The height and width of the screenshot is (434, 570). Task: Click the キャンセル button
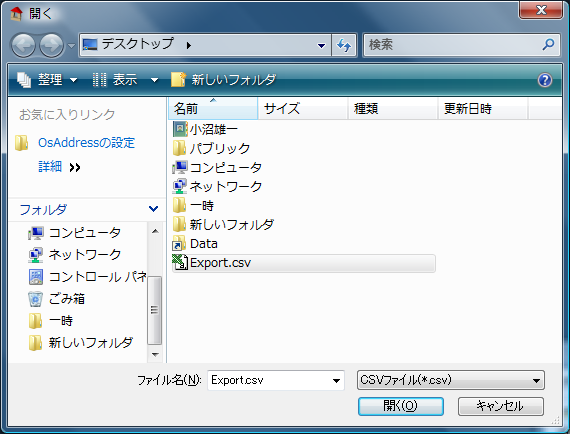click(x=501, y=406)
